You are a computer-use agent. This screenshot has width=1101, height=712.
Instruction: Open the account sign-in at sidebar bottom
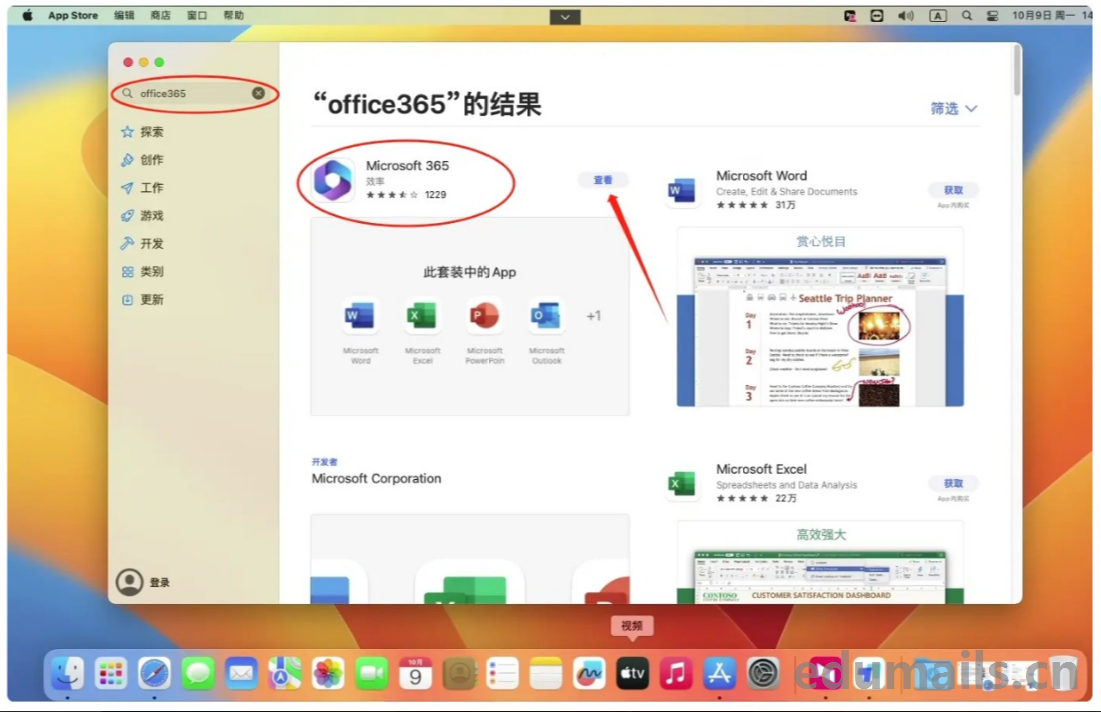coord(144,582)
